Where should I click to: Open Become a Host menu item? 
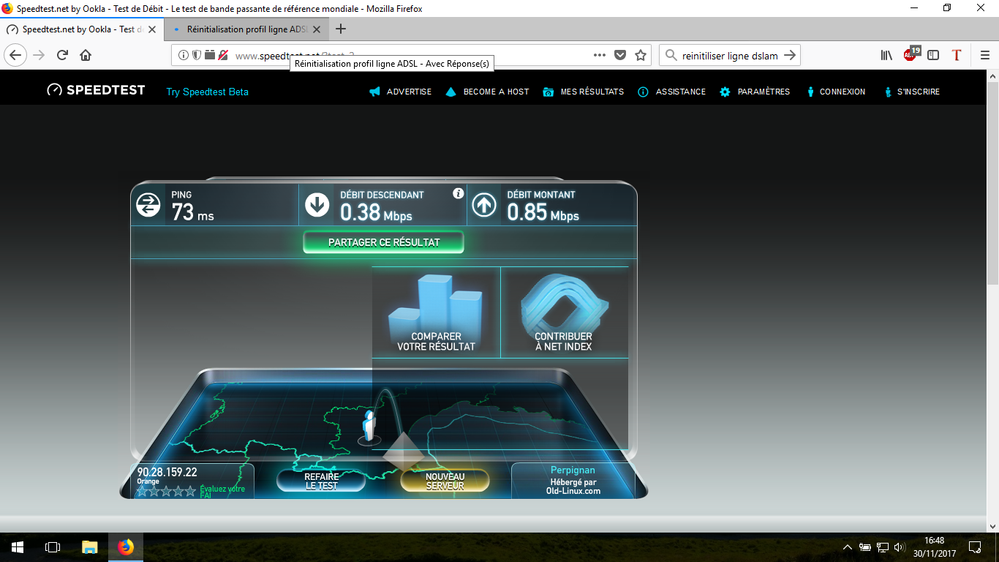pyautogui.click(x=487, y=92)
